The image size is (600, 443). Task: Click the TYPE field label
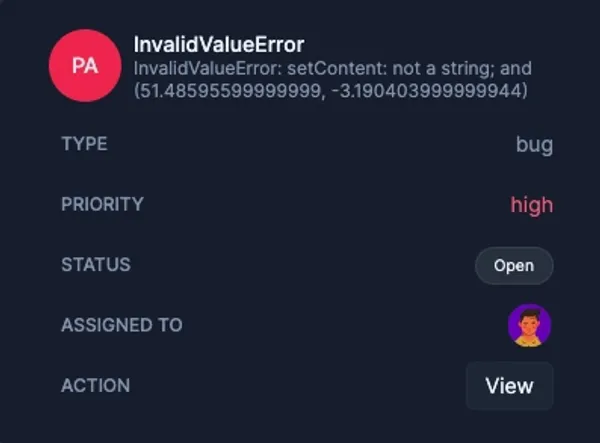pyautogui.click(x=84, y=144)
